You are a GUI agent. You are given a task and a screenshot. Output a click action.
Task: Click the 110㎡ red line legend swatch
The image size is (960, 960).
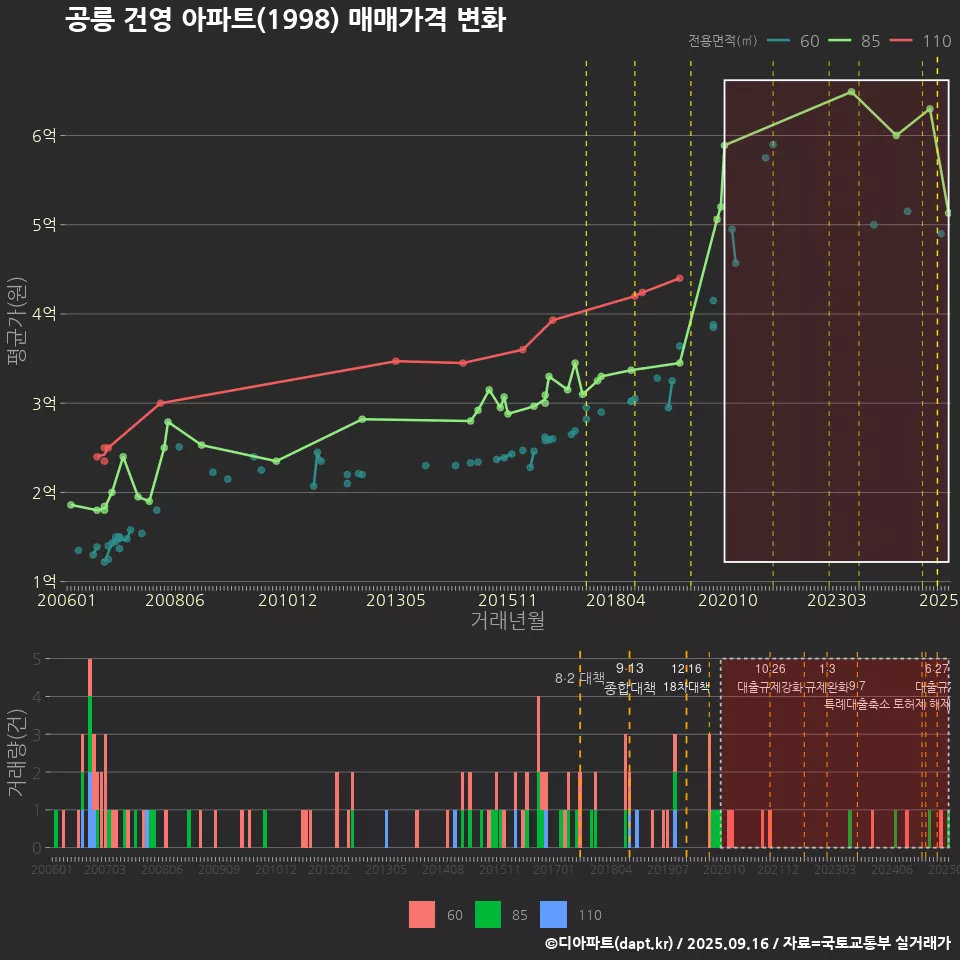click(x=901, y=41)
